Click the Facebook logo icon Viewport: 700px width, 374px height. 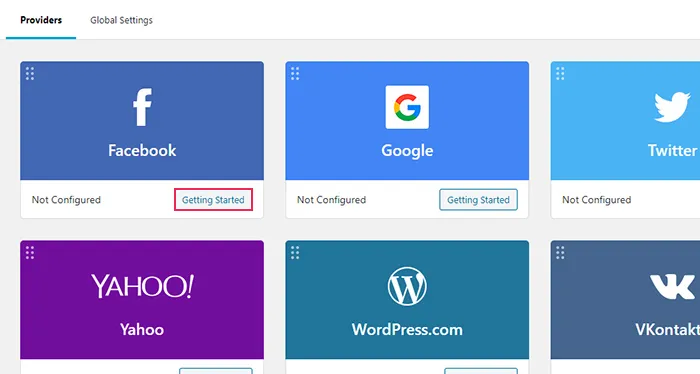click(142, 107)
